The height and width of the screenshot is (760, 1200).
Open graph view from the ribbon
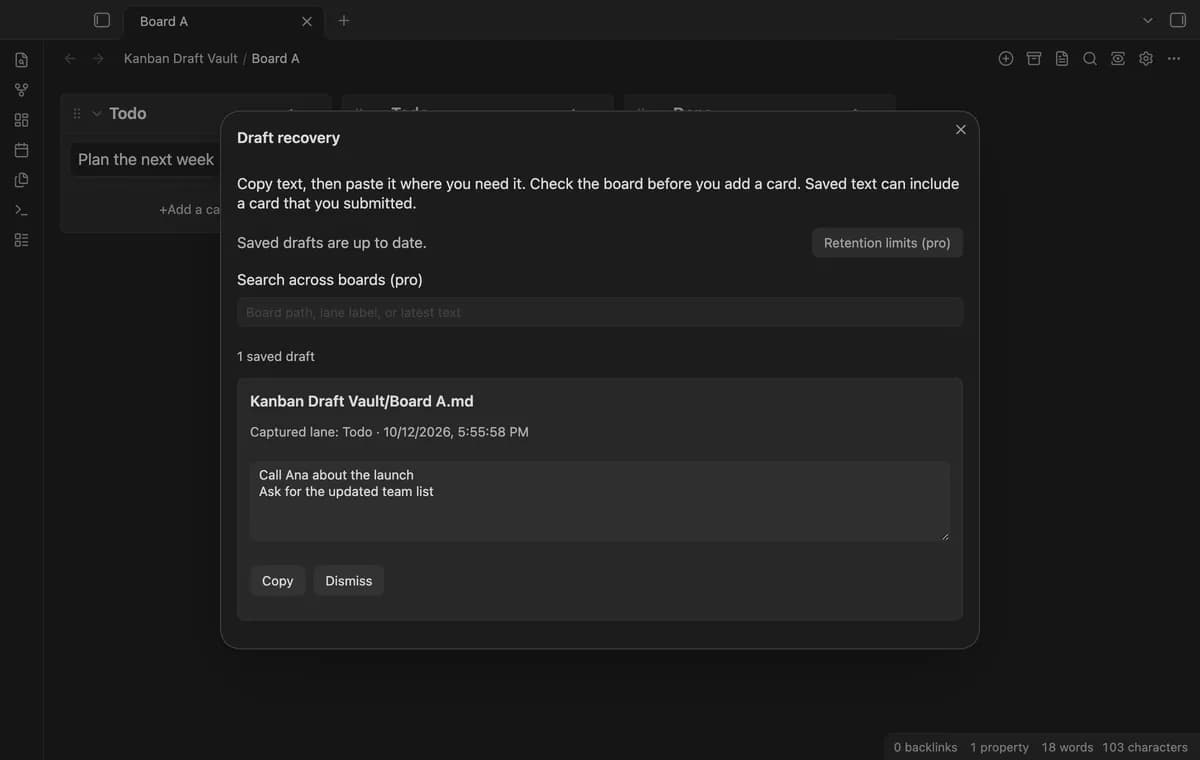pos(21,90)
